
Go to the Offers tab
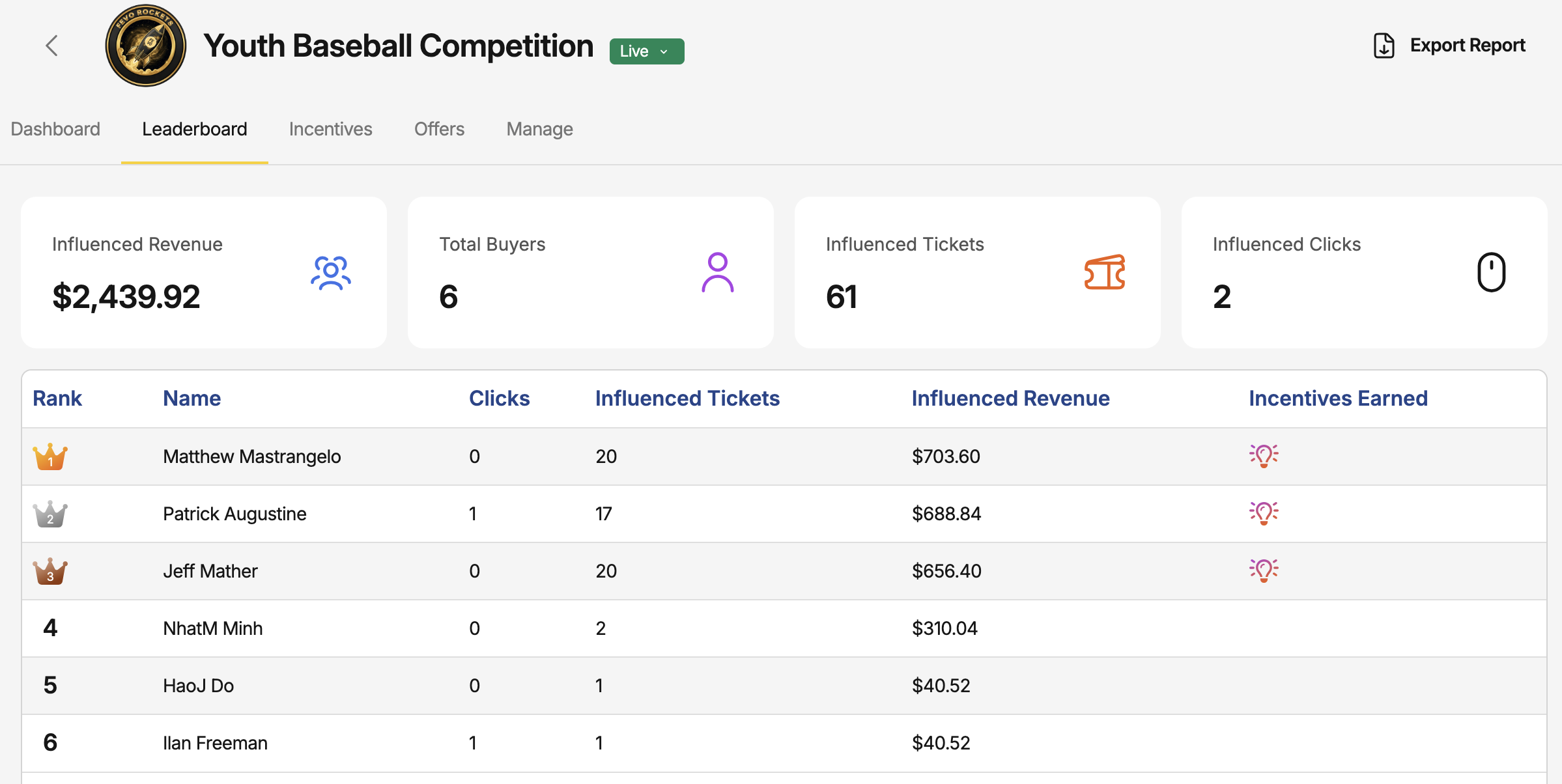tap(439, 129)
